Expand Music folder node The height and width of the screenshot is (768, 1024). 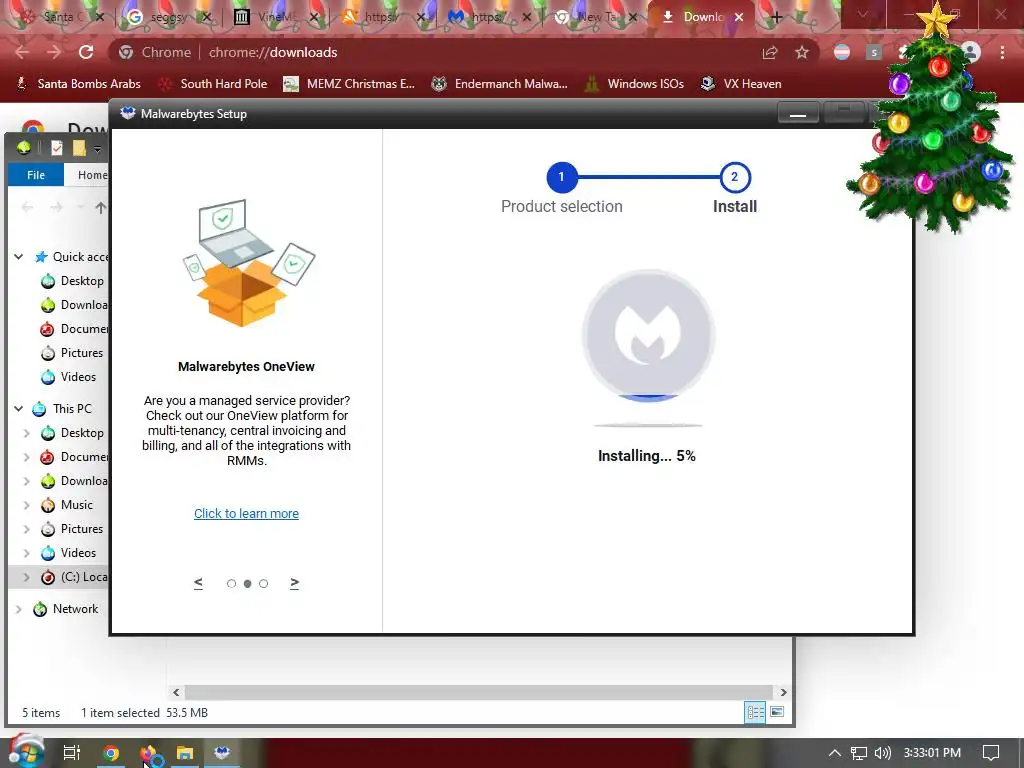[x=27, y=505]
